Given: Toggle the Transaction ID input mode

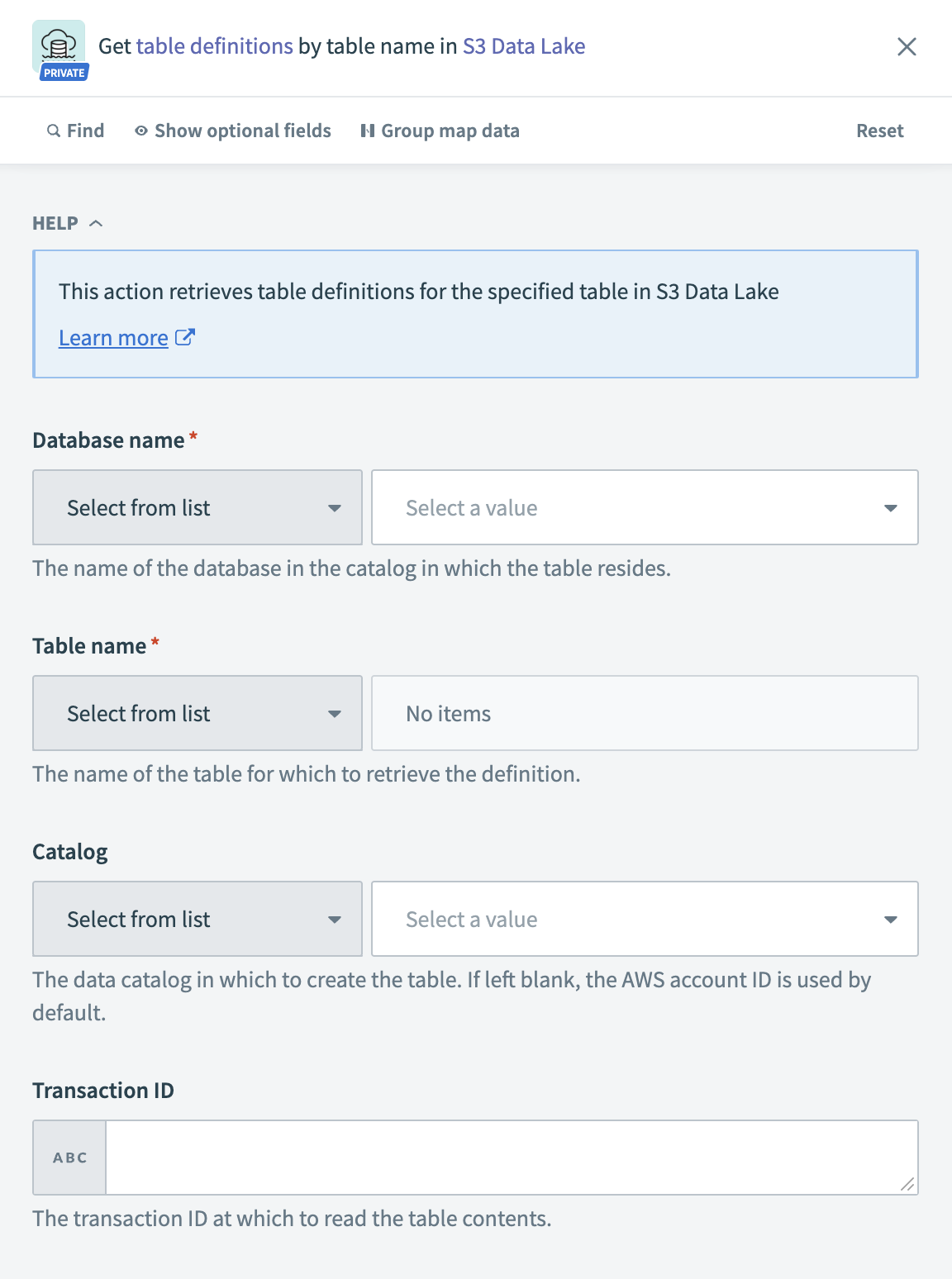Looking at the screenshot, I should click(x=69, y=1157).
